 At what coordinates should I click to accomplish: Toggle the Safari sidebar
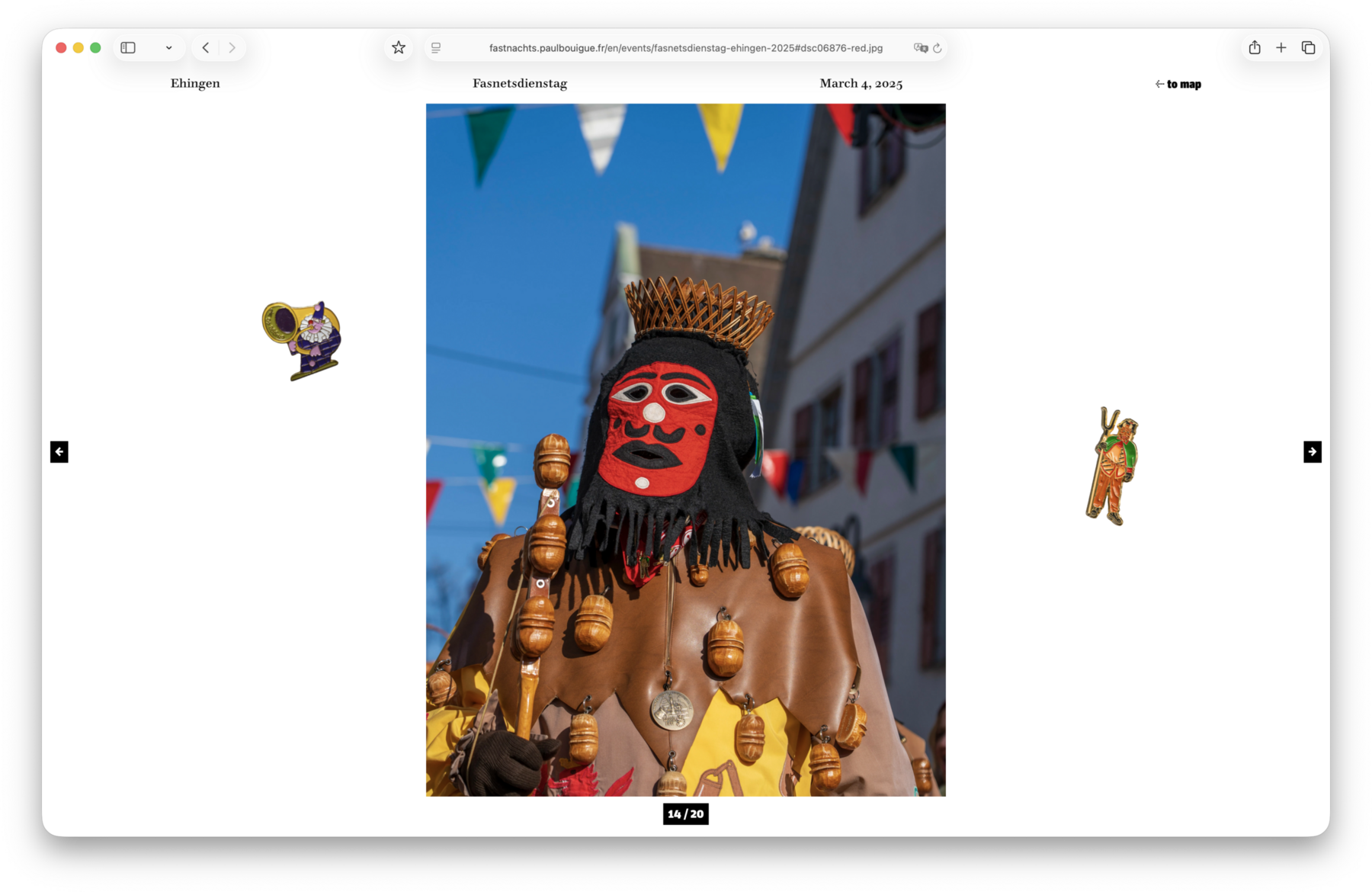128,48
